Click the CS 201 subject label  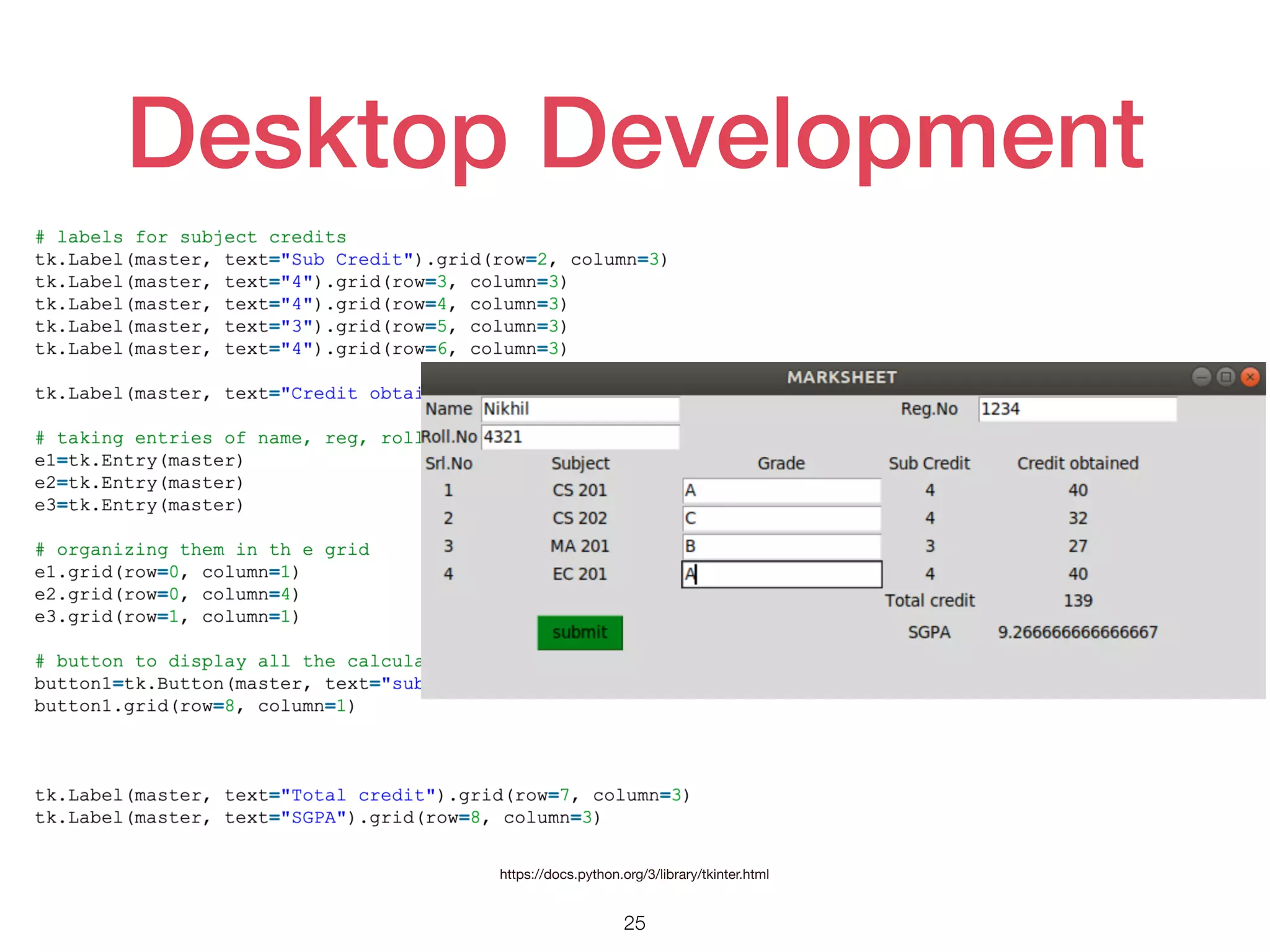point(580,490)
